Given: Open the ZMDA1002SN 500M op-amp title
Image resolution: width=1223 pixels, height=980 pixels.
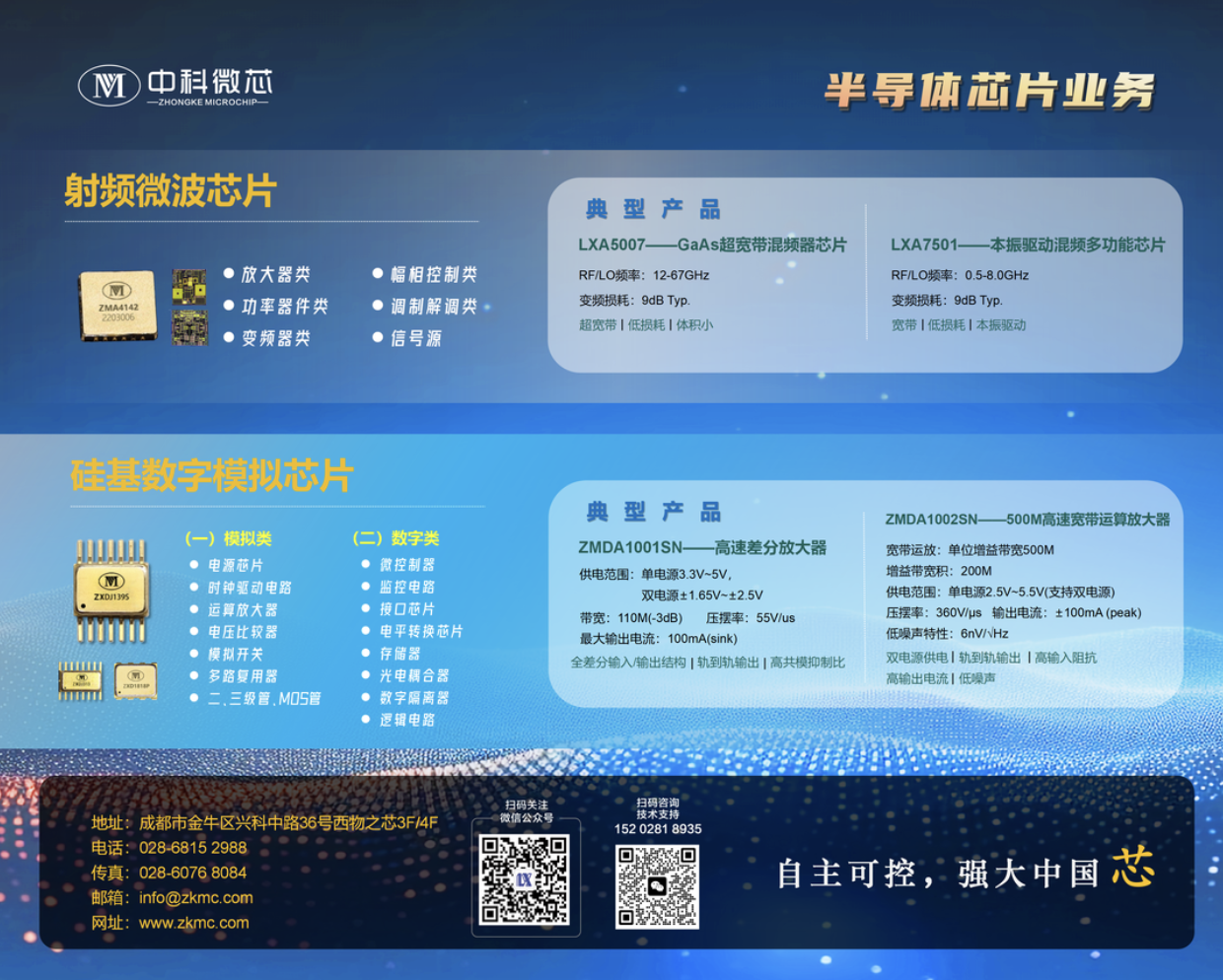Looking at the screenshot, I should pos(1027,520).
